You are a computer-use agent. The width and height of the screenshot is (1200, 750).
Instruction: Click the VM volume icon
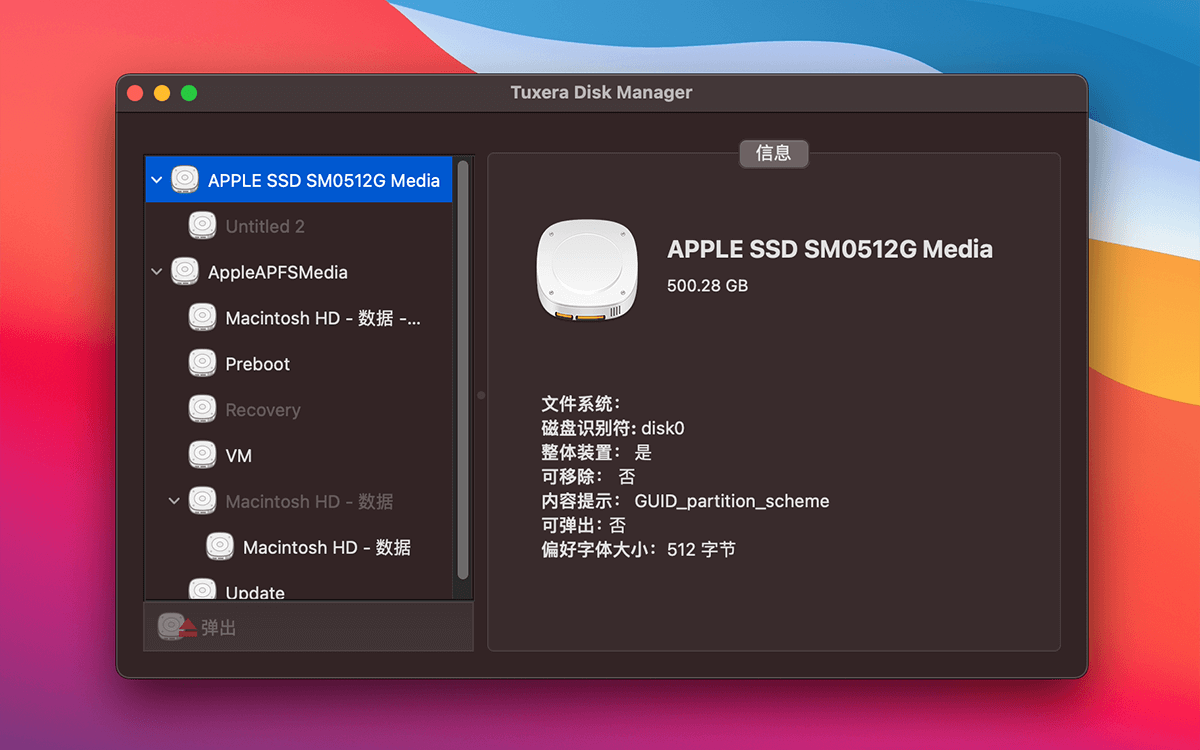[202, 455]
